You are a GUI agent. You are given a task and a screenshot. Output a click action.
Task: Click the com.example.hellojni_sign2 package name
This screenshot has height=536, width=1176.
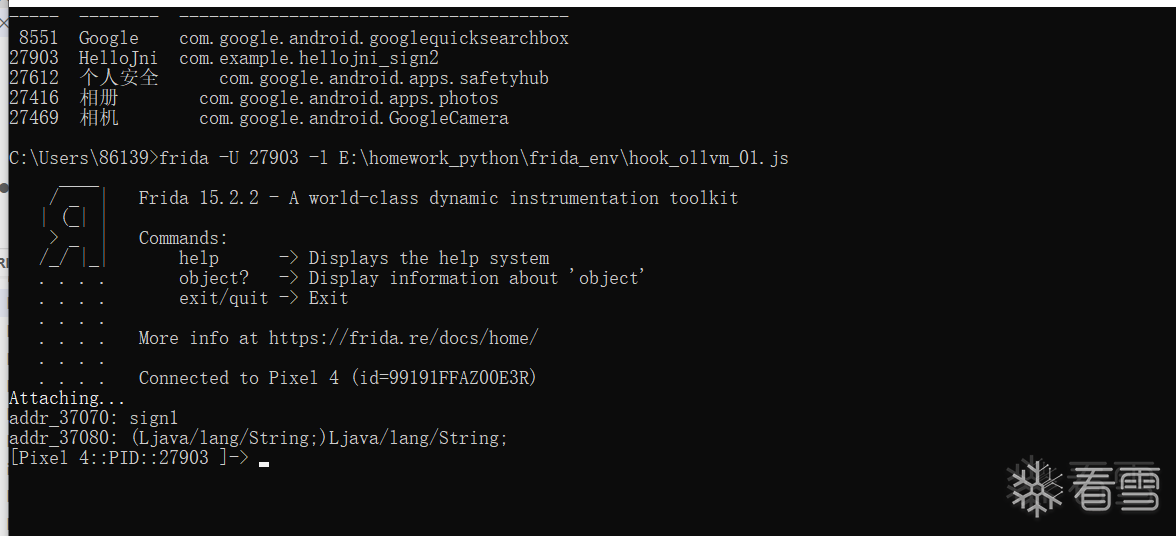pos(309,58)
